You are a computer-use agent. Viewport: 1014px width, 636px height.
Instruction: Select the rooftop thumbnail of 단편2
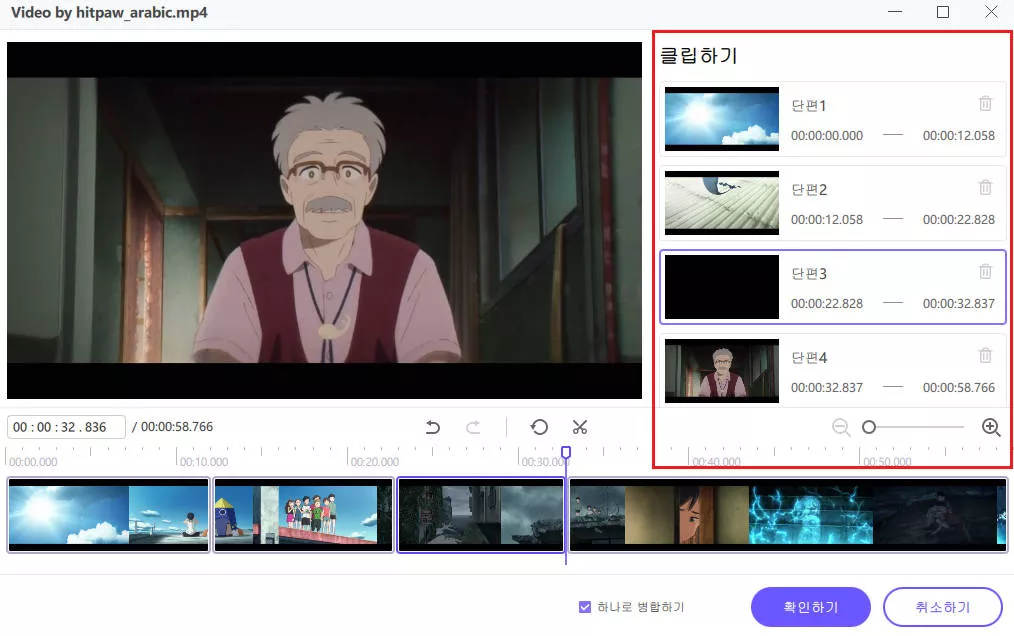pos(722,203)
